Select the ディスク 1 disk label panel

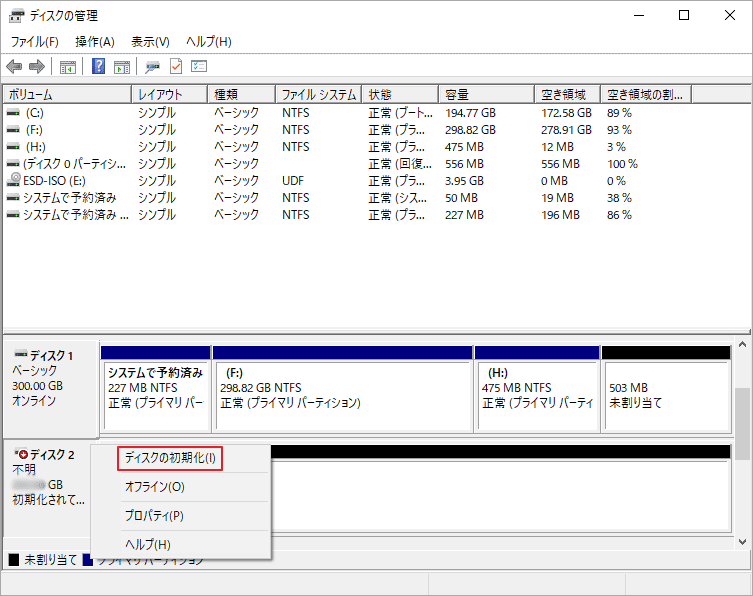pyautogui.click(x=51, y=389)
